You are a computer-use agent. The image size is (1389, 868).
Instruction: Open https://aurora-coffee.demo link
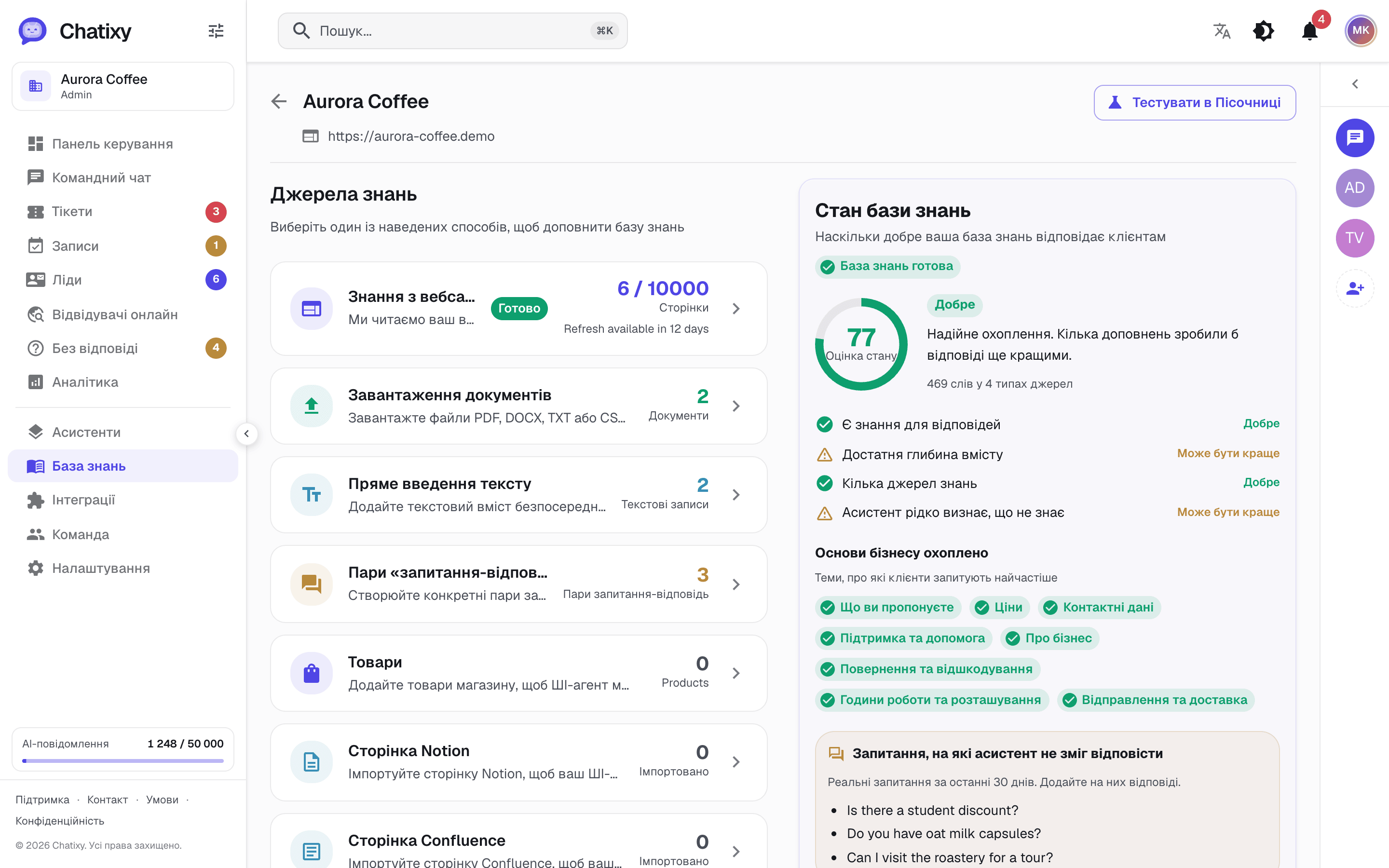411,136
